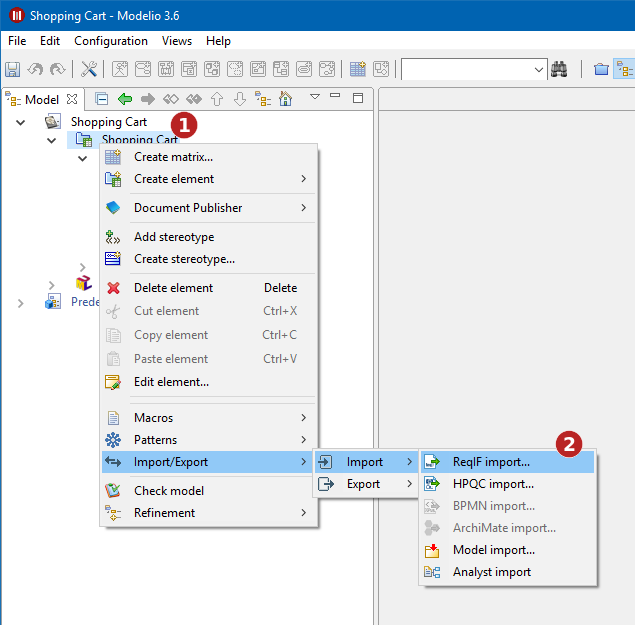Open the search combo box dropdown arrow
Screen dimensions: 635x625
[539, 70]
